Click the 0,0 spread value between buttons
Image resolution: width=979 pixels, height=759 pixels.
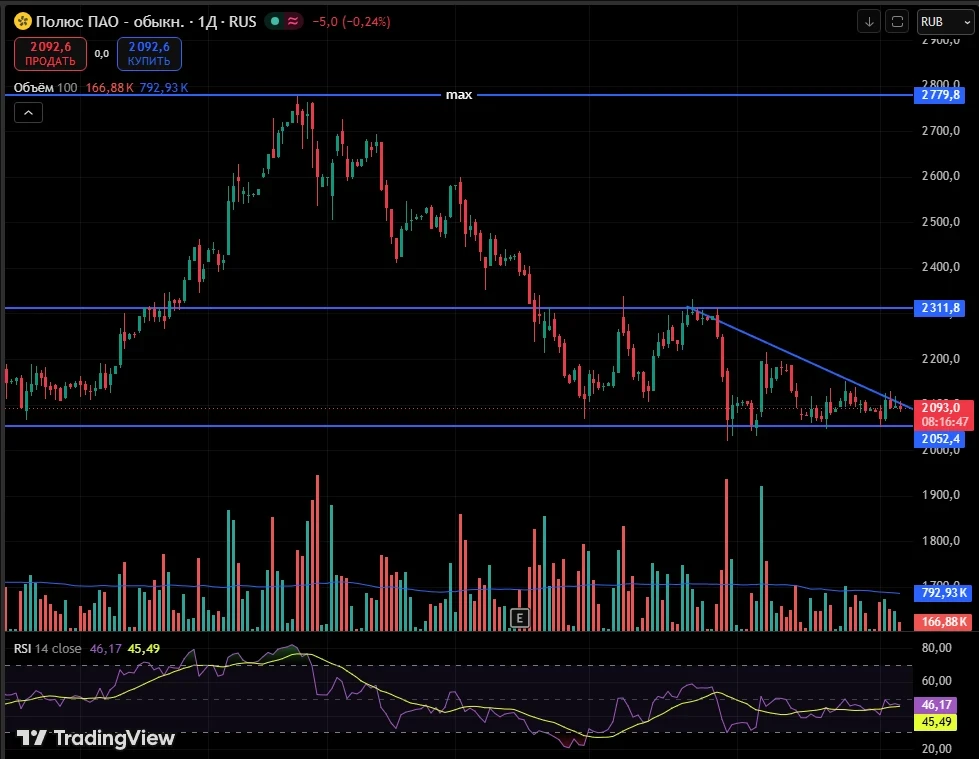[x=102, y=54]
